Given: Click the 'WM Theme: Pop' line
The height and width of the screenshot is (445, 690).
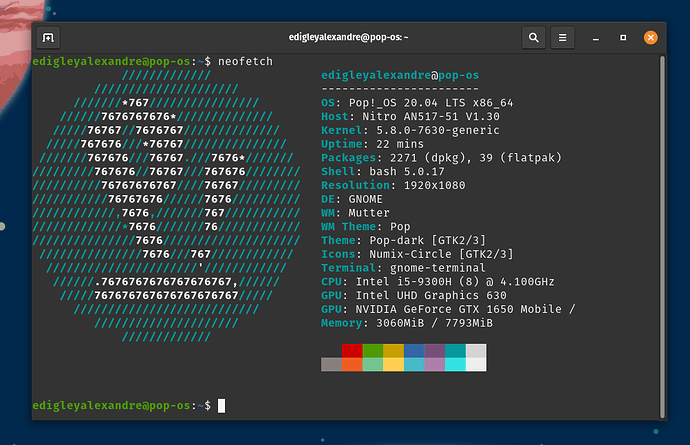Looking at the screenshot, I should tap(366, 227).
